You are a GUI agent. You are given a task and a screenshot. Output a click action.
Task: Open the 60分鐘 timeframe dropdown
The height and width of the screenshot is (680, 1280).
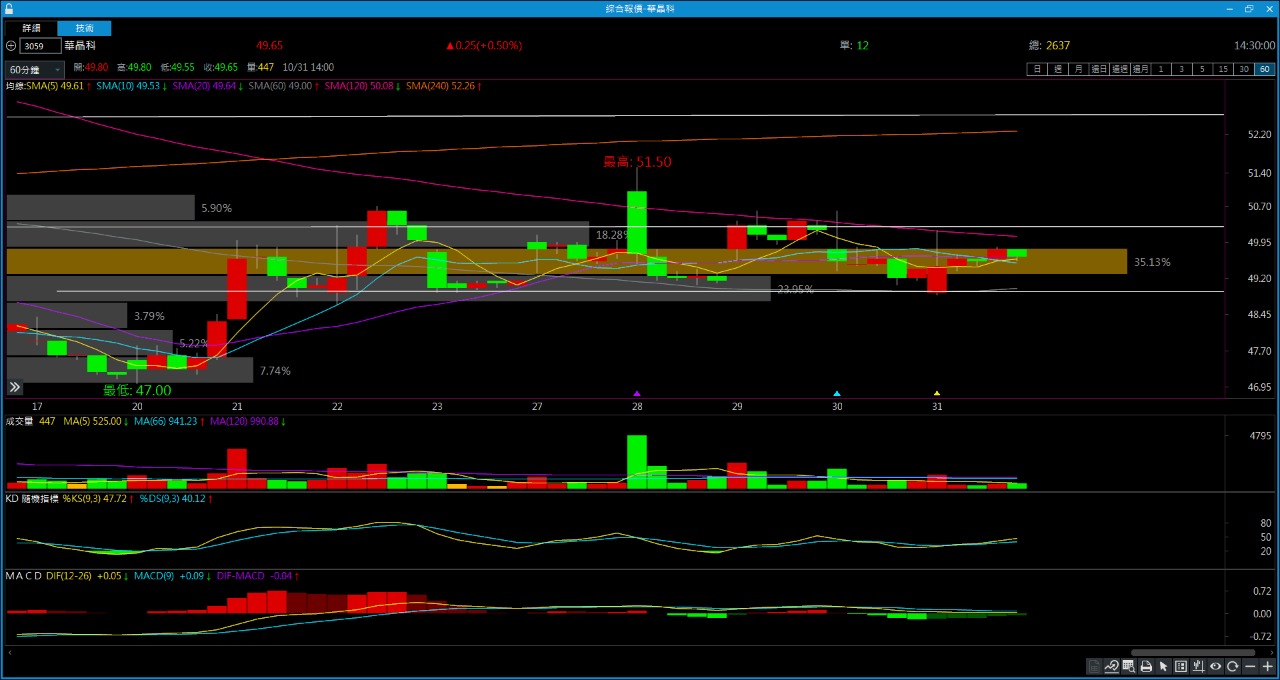pyautogui.click(x=35, y=69)
